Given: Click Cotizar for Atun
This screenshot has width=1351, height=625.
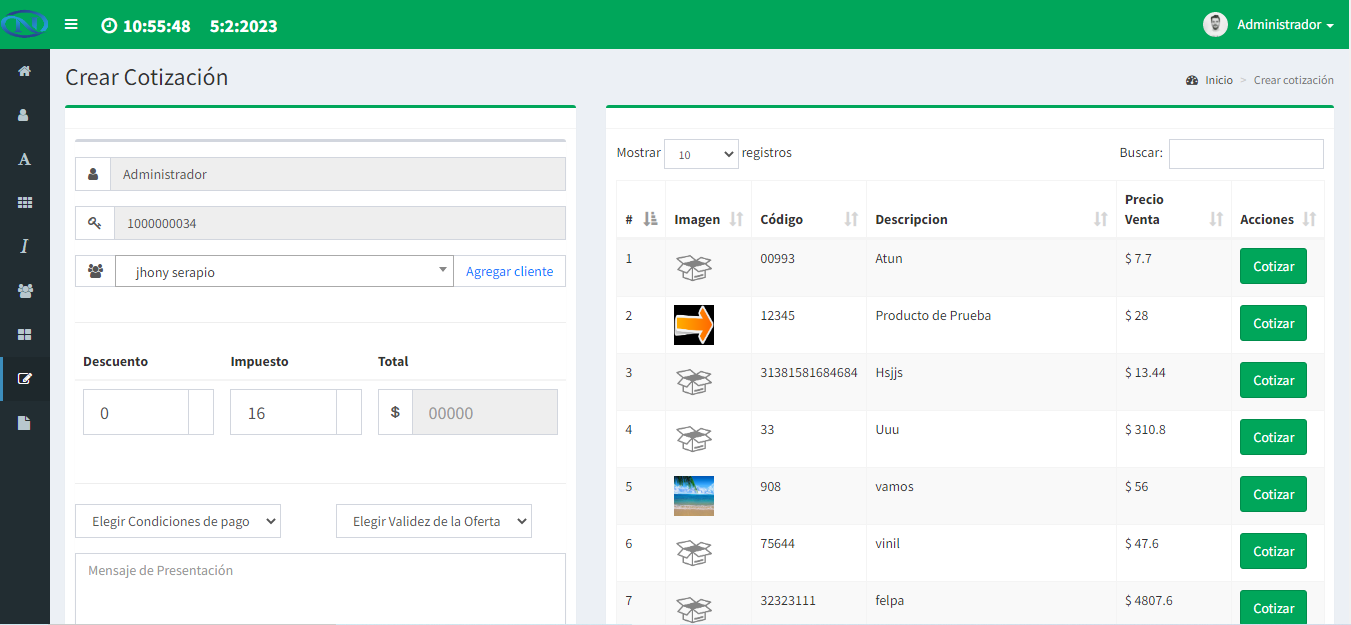Looking at the screenshot, I should click(x=1273, y=266).
